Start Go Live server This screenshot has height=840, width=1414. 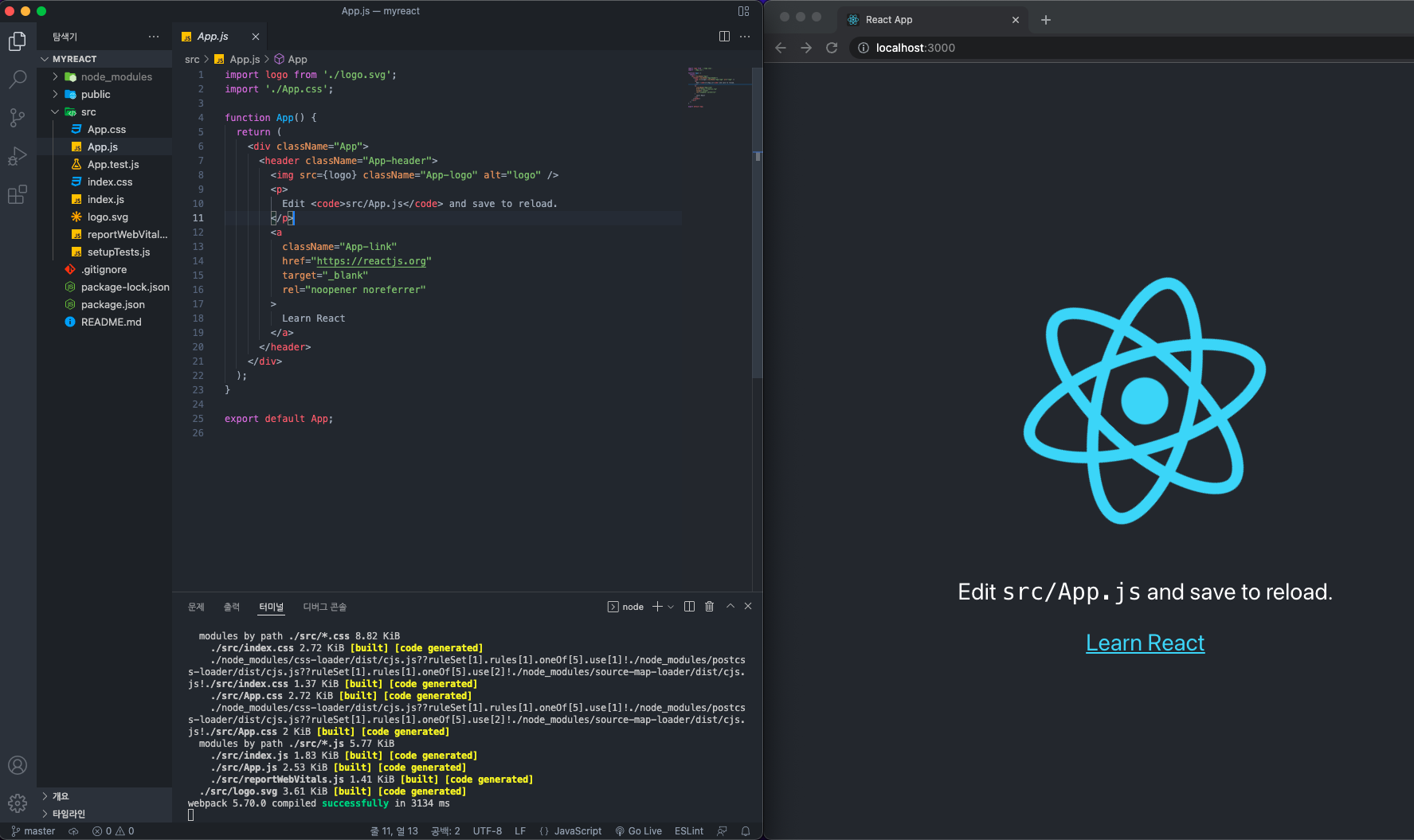(x=639, y=831)
